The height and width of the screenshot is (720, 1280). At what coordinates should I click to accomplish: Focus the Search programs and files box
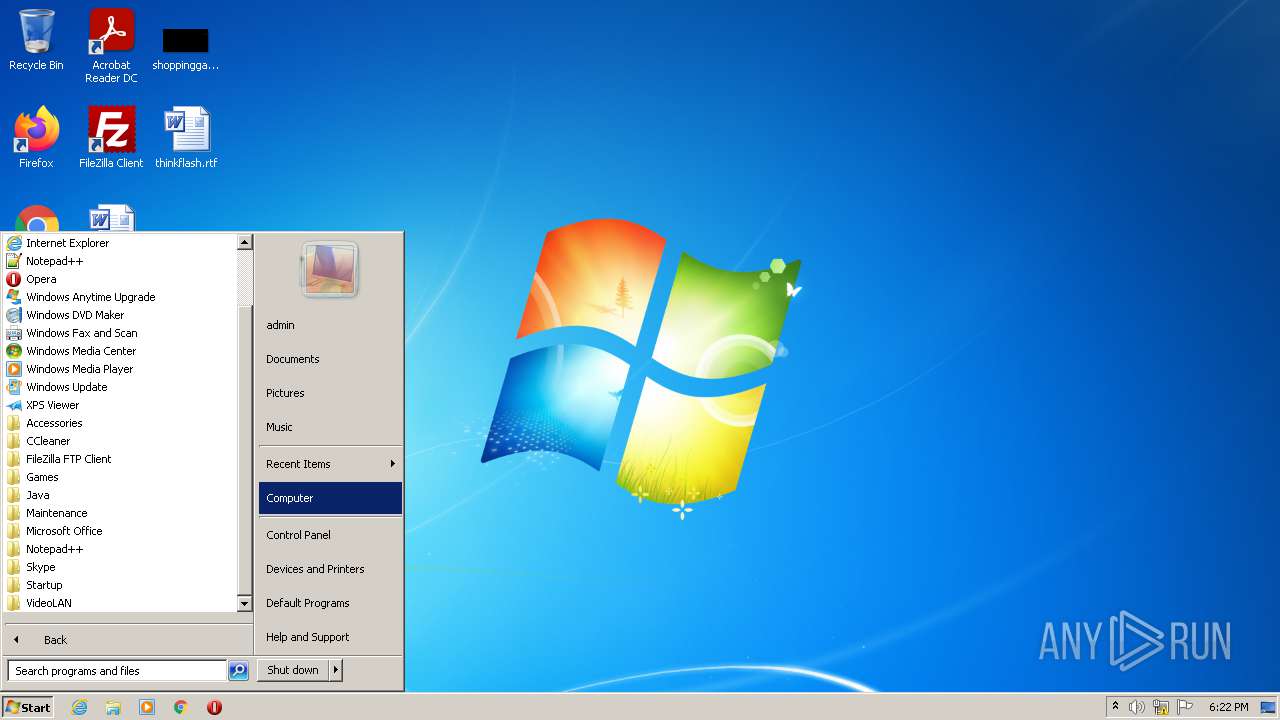click(x=117, y=671)
